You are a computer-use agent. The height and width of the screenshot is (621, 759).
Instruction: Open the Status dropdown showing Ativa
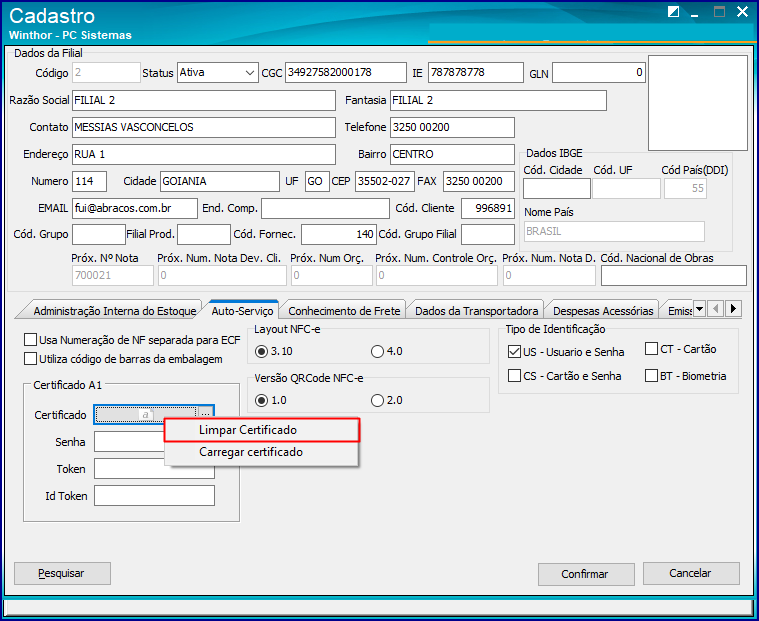[x=250, y=73]
